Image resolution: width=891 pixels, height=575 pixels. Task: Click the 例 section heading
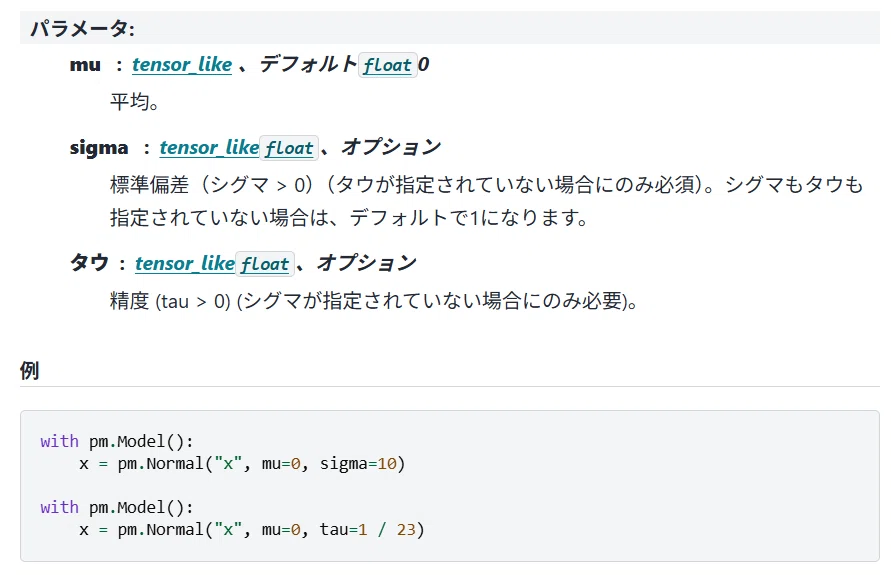(x=30, y=370)
